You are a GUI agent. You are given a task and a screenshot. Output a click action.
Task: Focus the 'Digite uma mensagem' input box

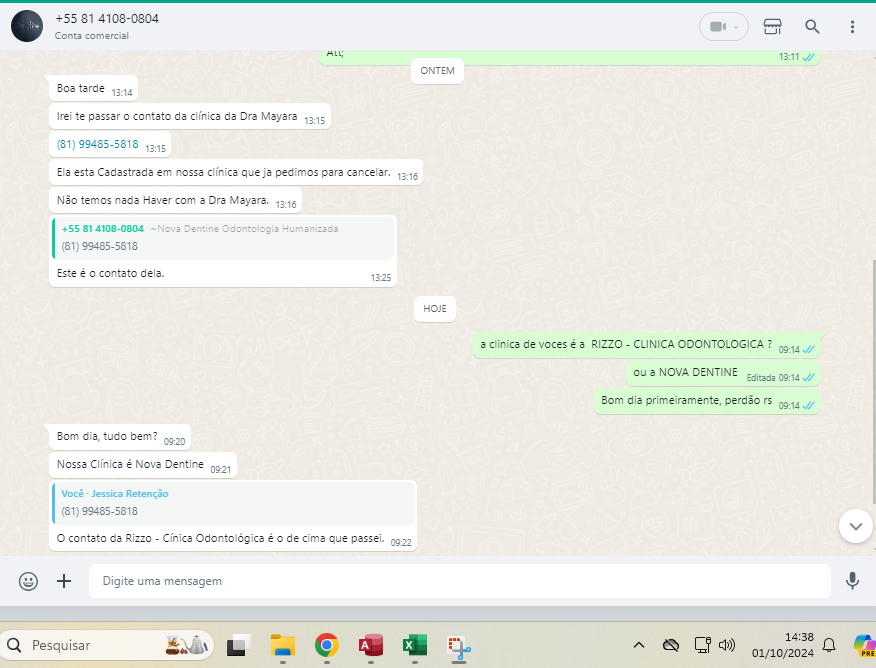[459, 581]
